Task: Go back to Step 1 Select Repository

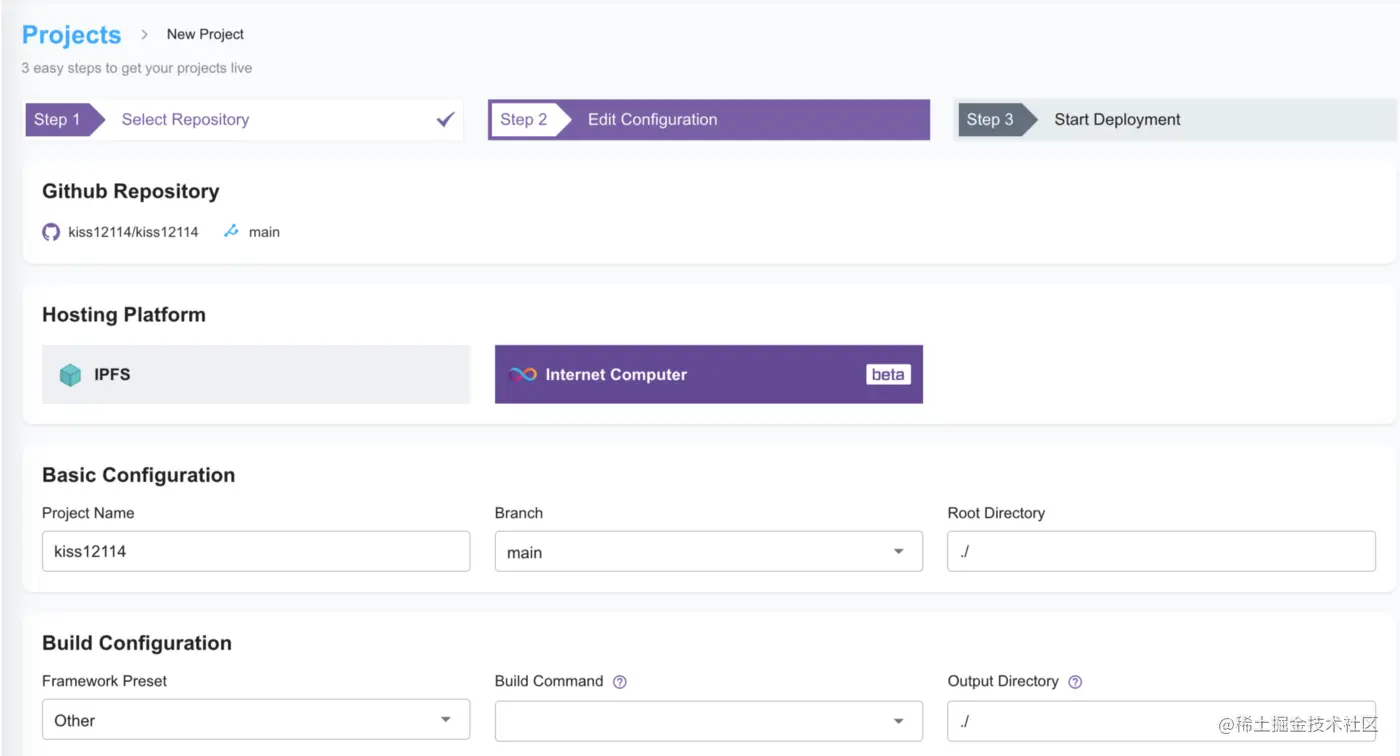Action: pos(185,120)
